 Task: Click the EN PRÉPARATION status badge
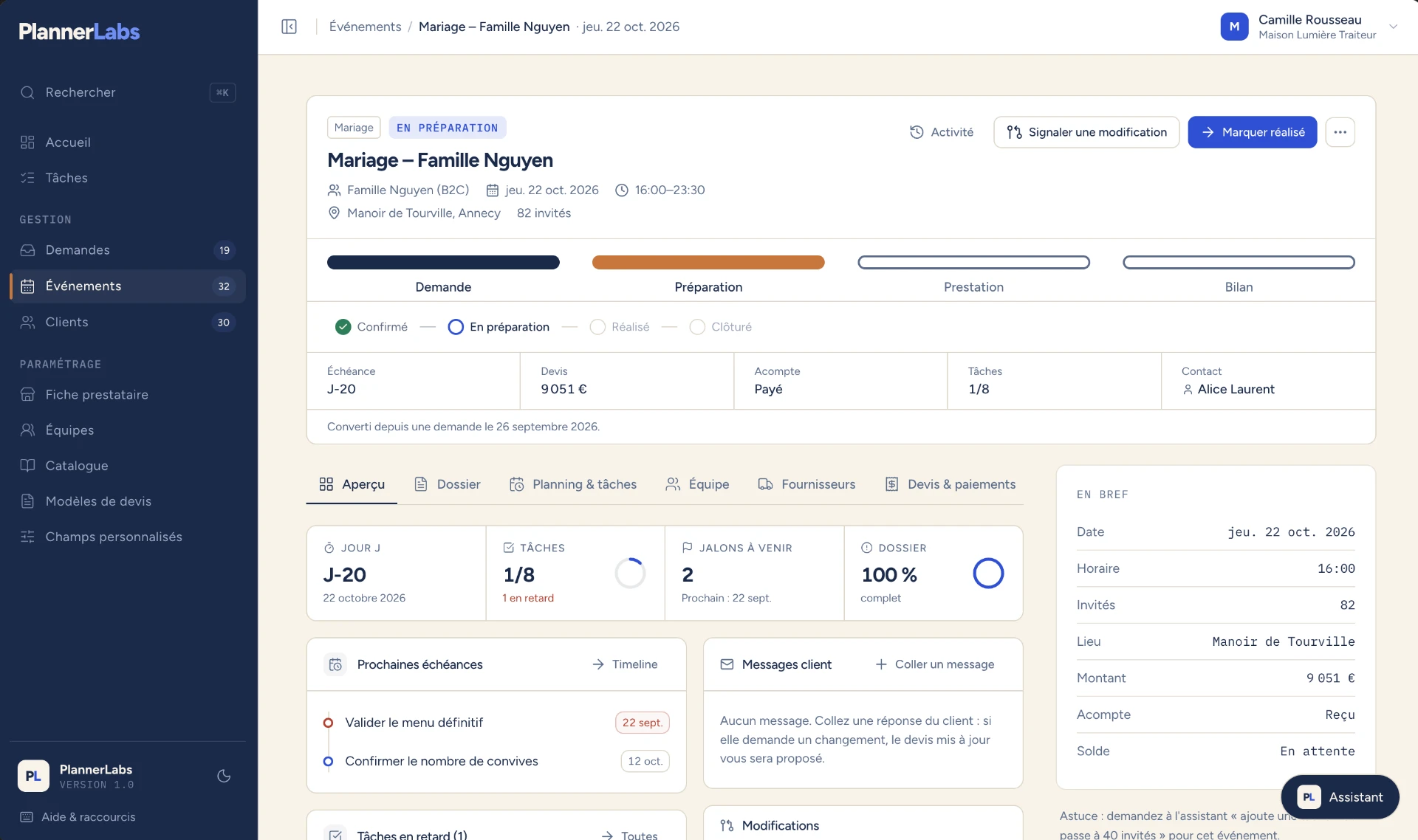pyautogui.click(x=448, y=128)
